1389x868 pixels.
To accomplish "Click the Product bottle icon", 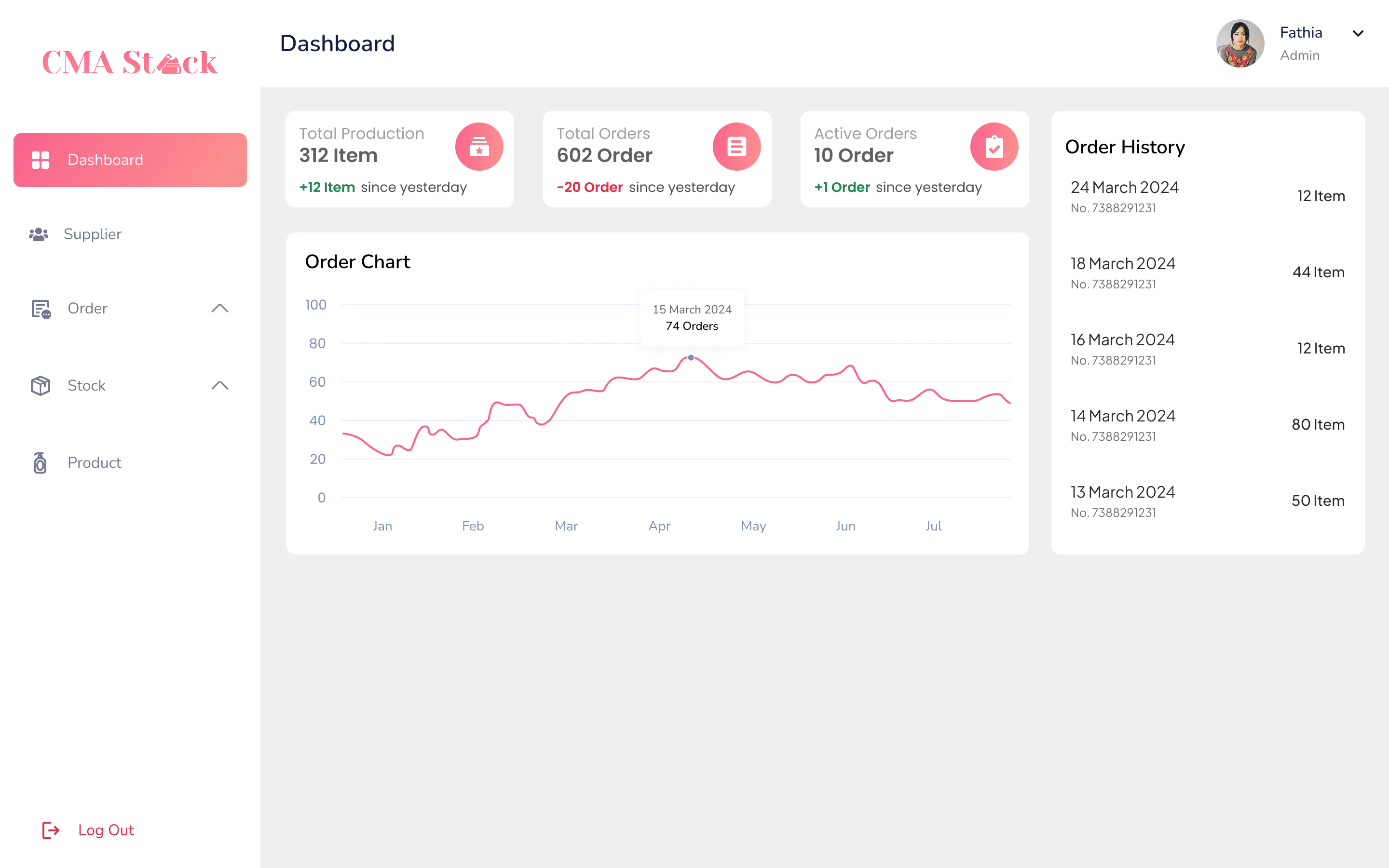I will 40,463.
